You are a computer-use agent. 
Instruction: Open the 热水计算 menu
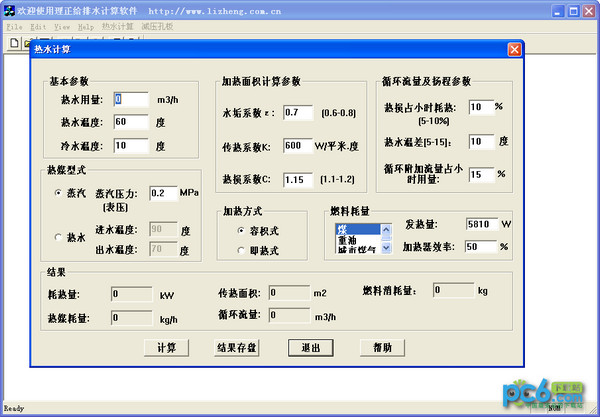[117, 26]
